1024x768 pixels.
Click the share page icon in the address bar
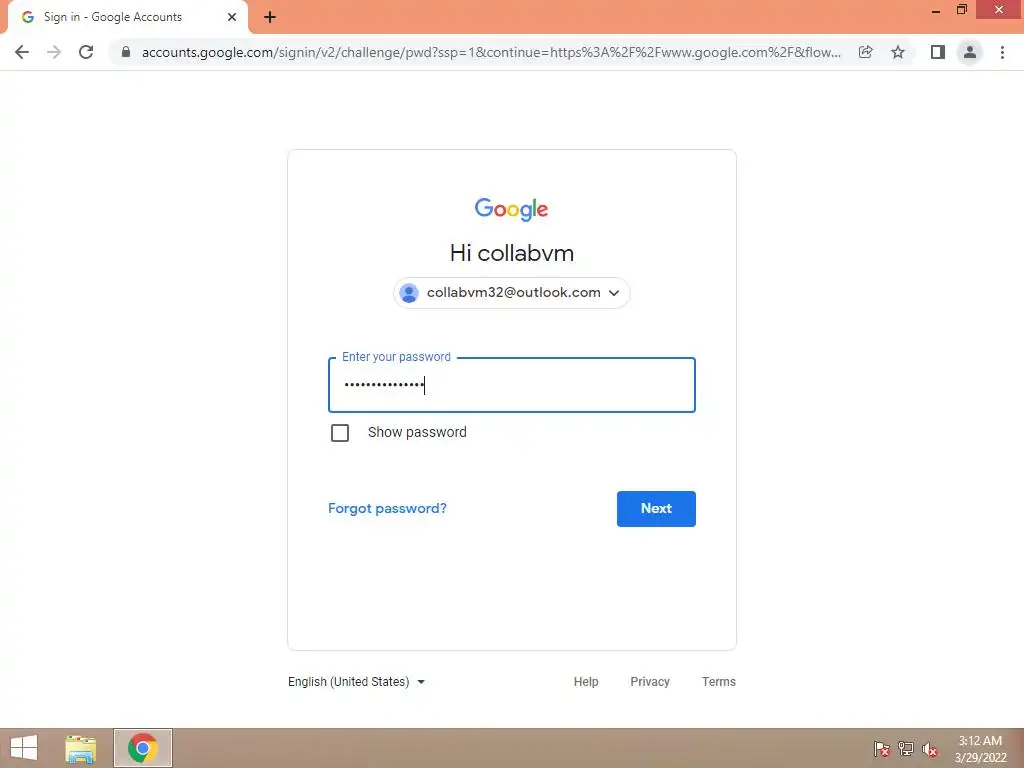tap(865, 52)
